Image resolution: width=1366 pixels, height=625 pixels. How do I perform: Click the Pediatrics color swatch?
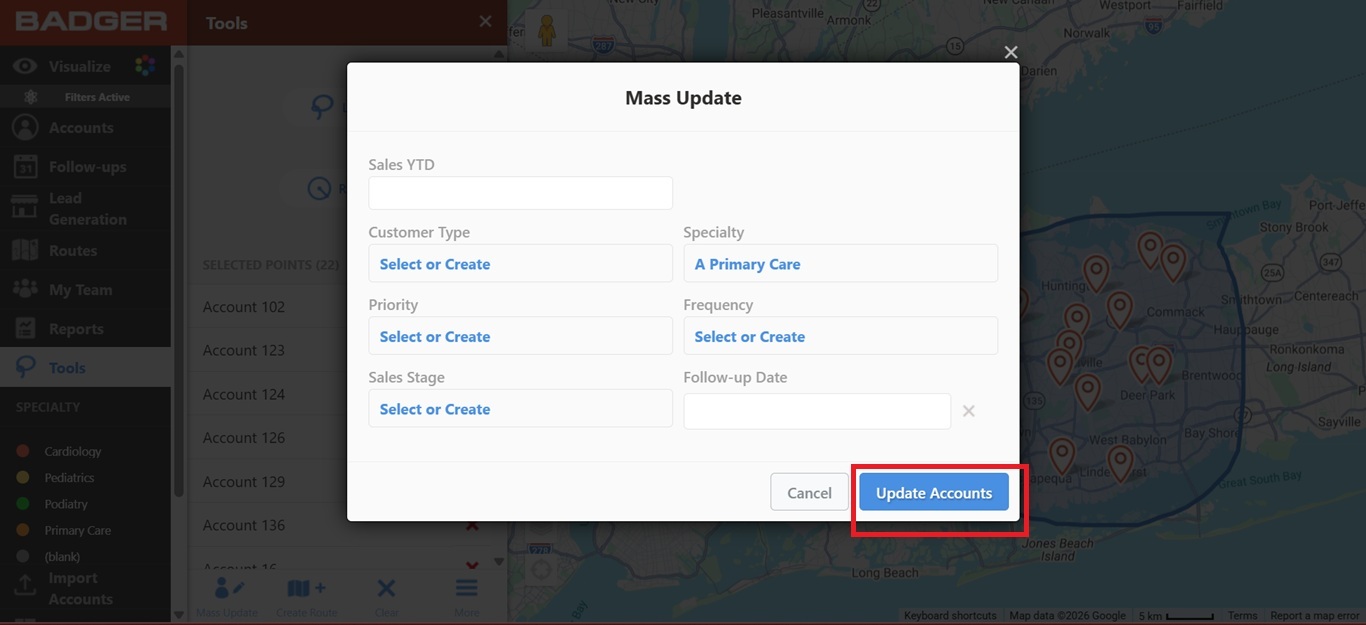[x=23, y=478]
